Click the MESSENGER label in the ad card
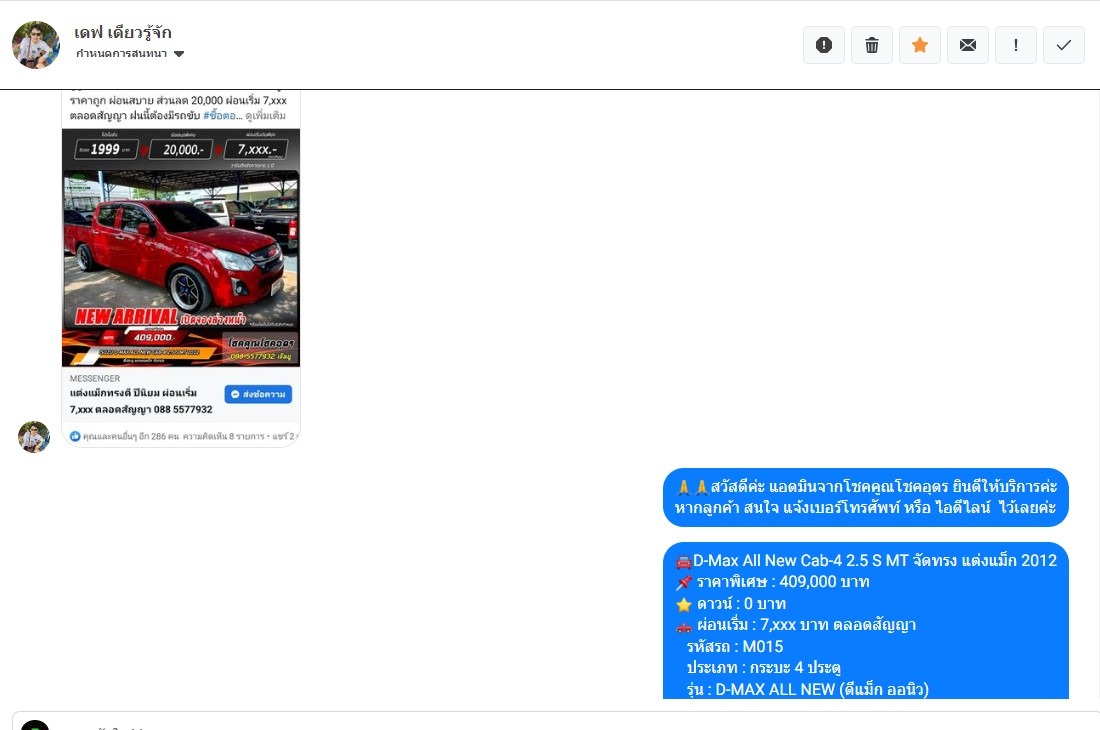 tap(95, 378)
